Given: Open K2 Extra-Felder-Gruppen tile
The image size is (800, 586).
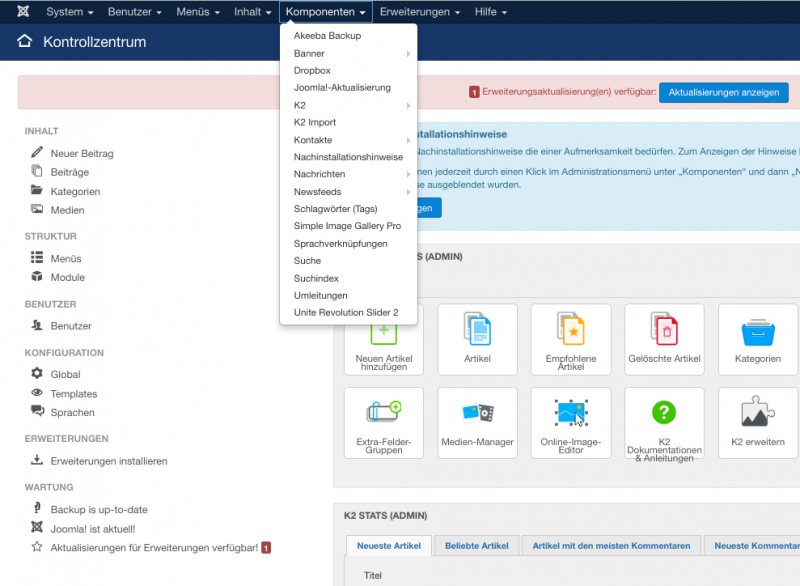Looking at the screenshot, I should click(x=384, y=423).
